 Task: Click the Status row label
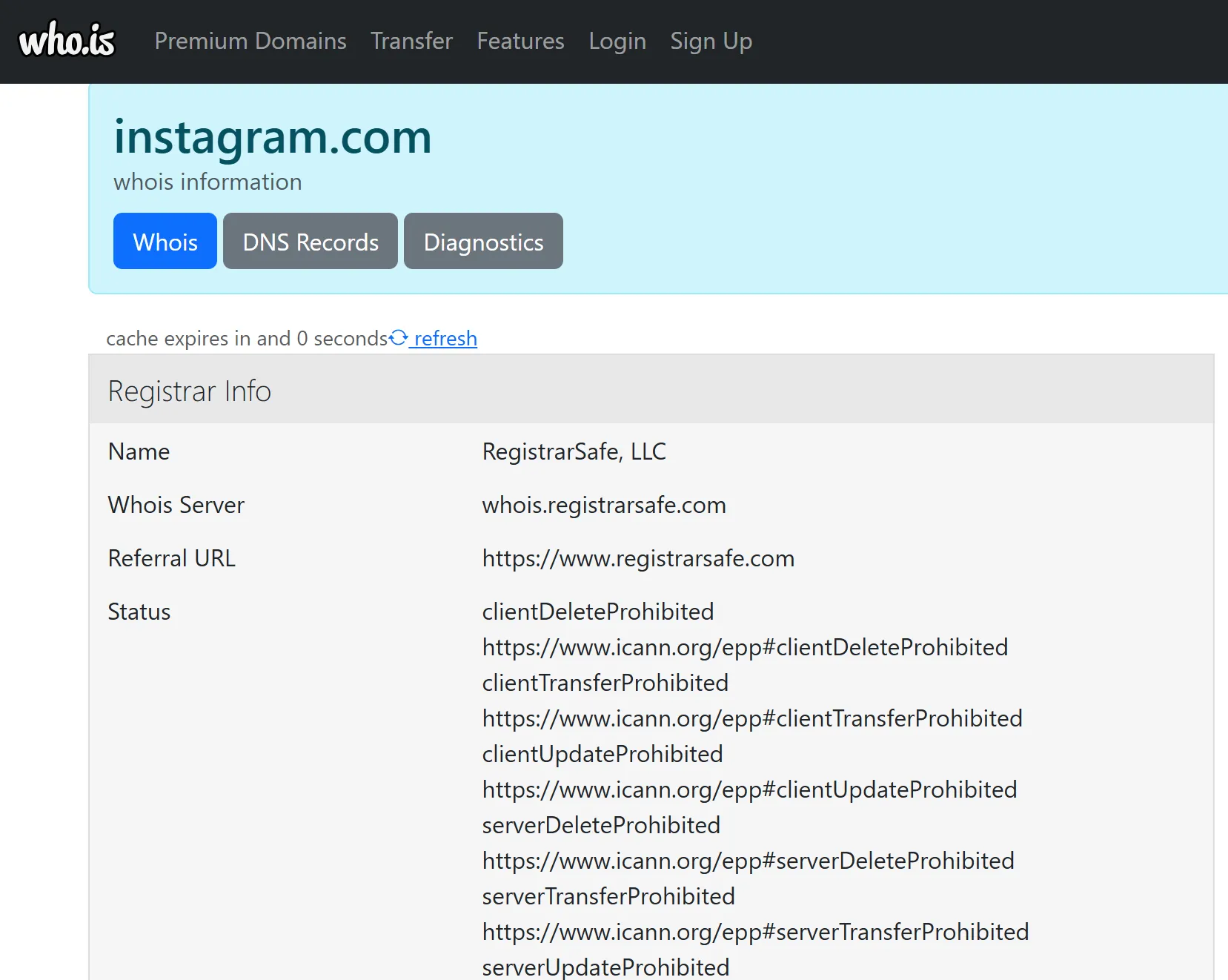[139, 612]
